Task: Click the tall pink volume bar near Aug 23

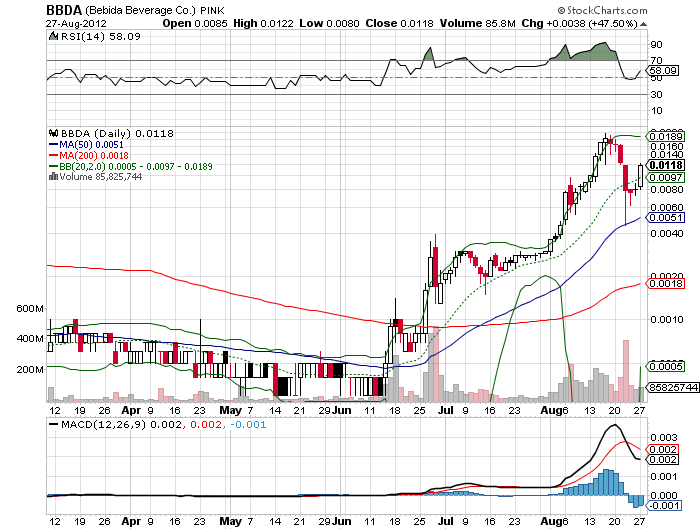Action: [x=626, y=371]
